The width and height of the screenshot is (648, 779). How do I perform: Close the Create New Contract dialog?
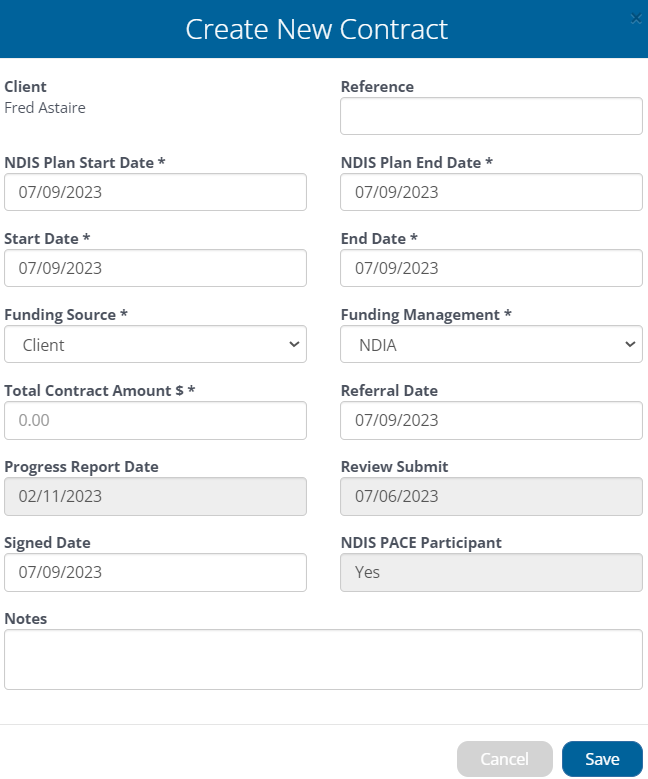click(x=636, y=19)
